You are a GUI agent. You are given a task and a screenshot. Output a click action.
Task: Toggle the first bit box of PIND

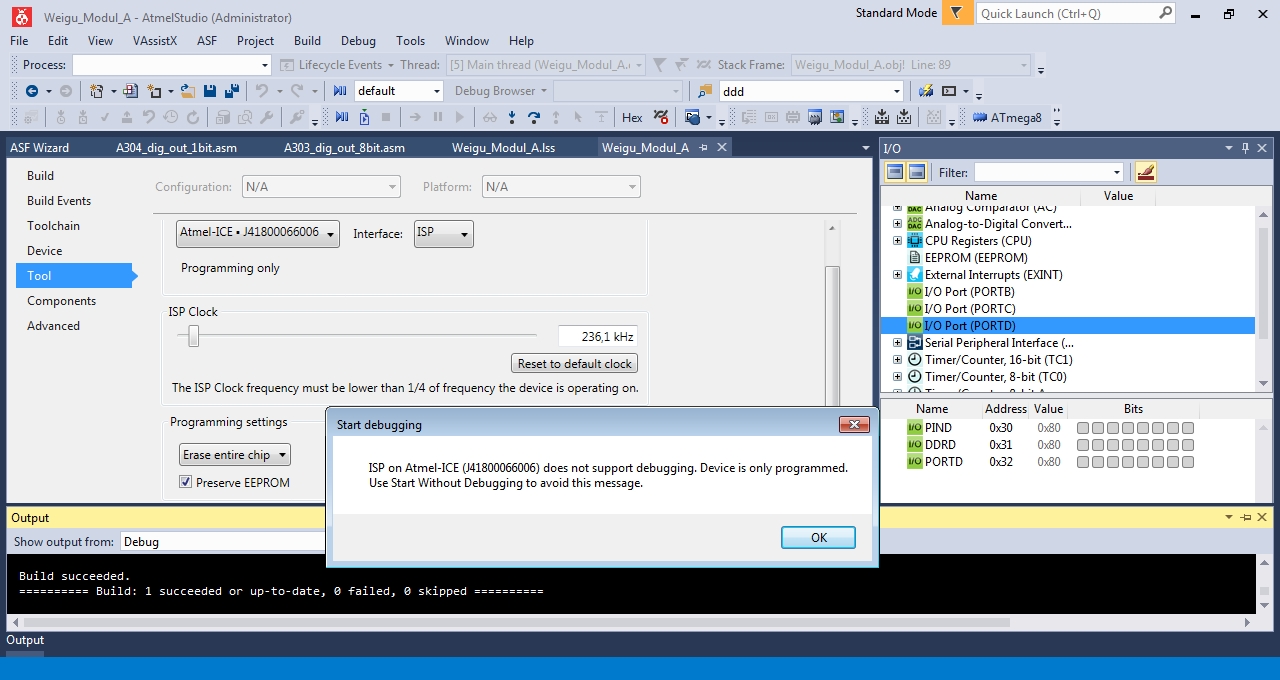(x=1083, y=428)
